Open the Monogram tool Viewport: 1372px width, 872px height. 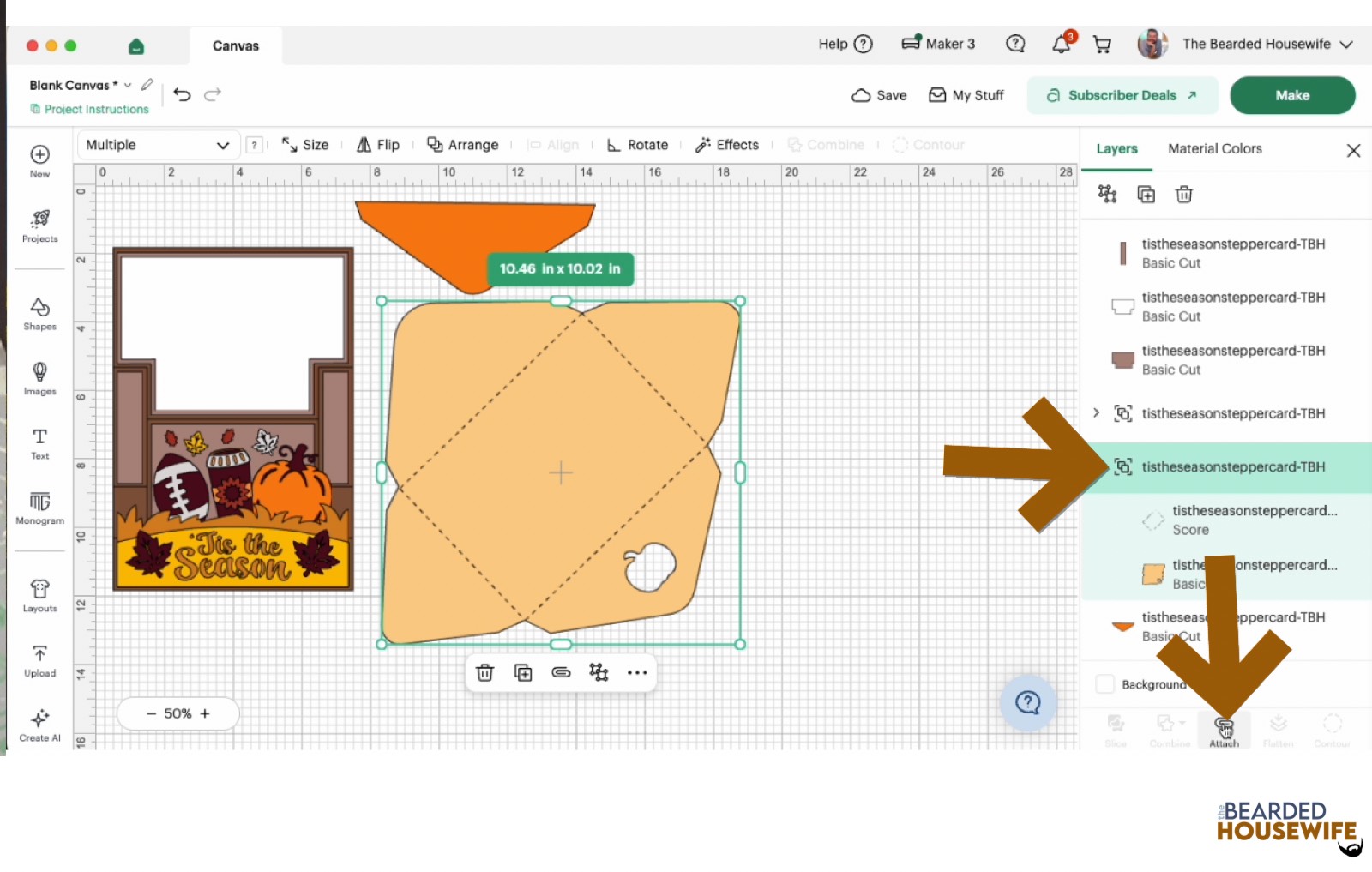[x=39, y=508]
